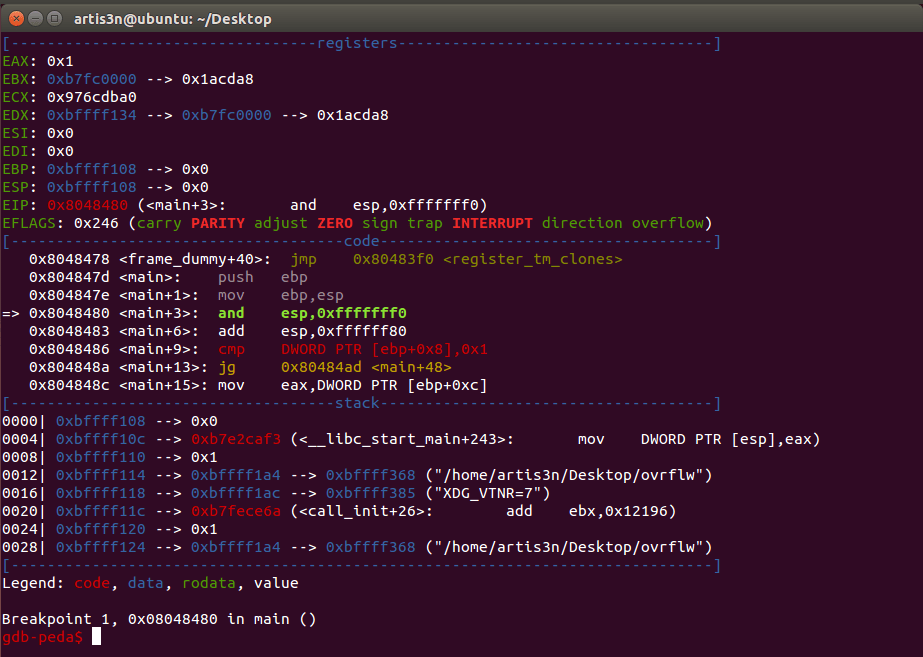The width and height of the screenshot is (923, 657).
Task: Select stack address 0xbffff114
Action: [x=101, y=475]
